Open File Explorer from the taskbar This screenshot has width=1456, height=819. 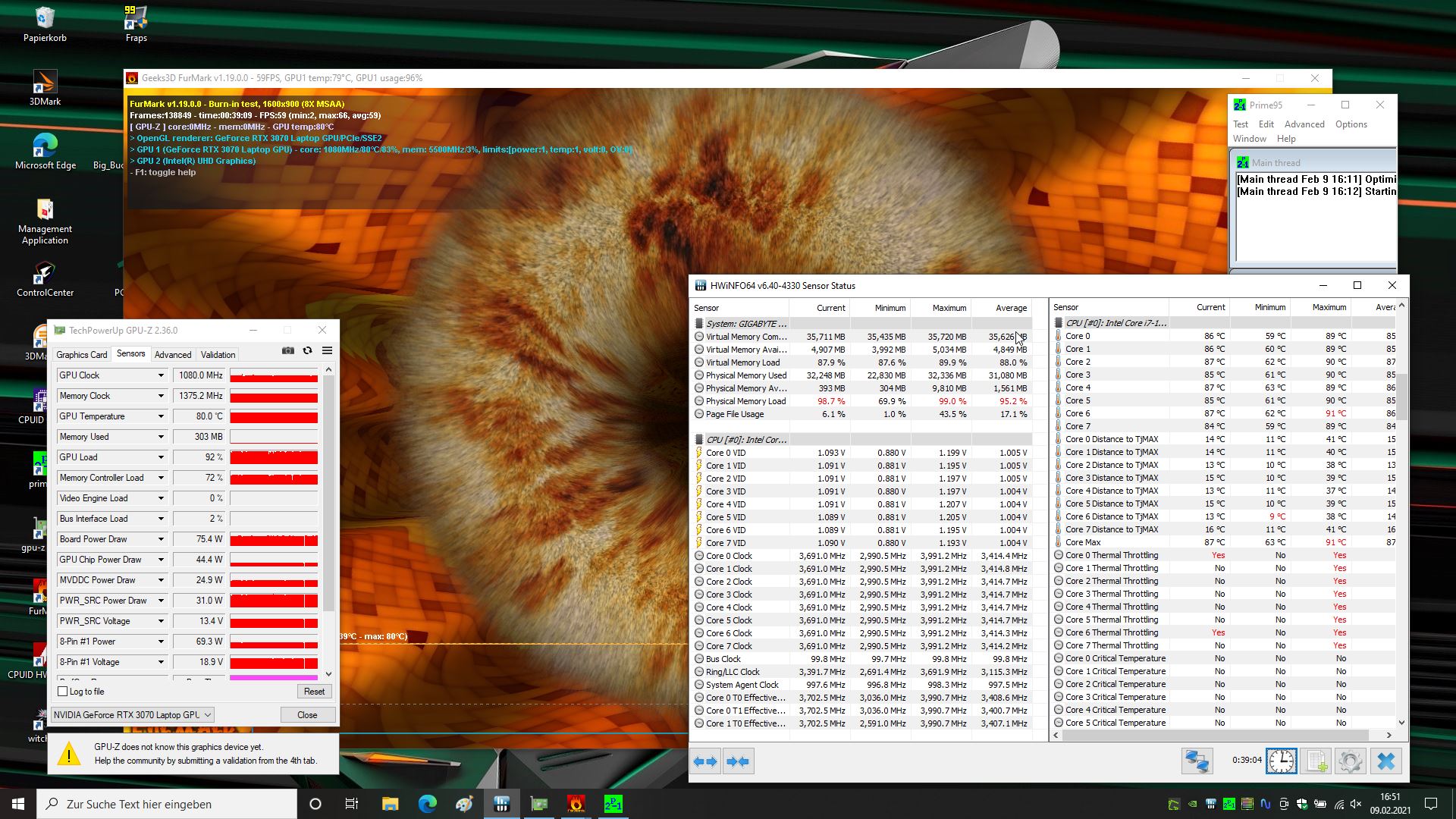point(390,804)
